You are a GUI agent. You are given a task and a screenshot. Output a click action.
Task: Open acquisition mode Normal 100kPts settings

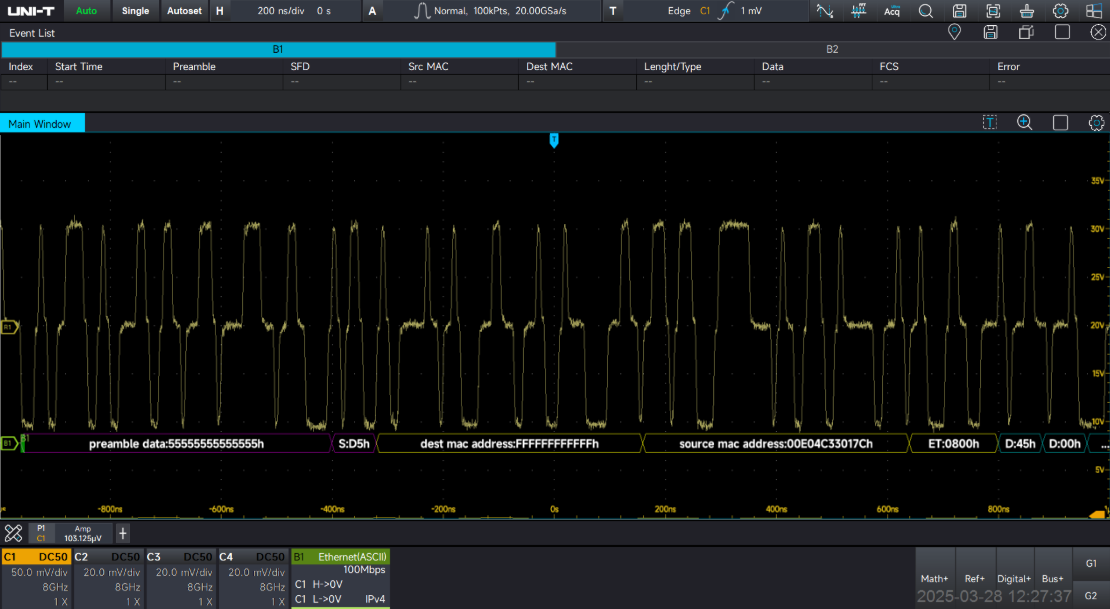(x=492, y=11)
